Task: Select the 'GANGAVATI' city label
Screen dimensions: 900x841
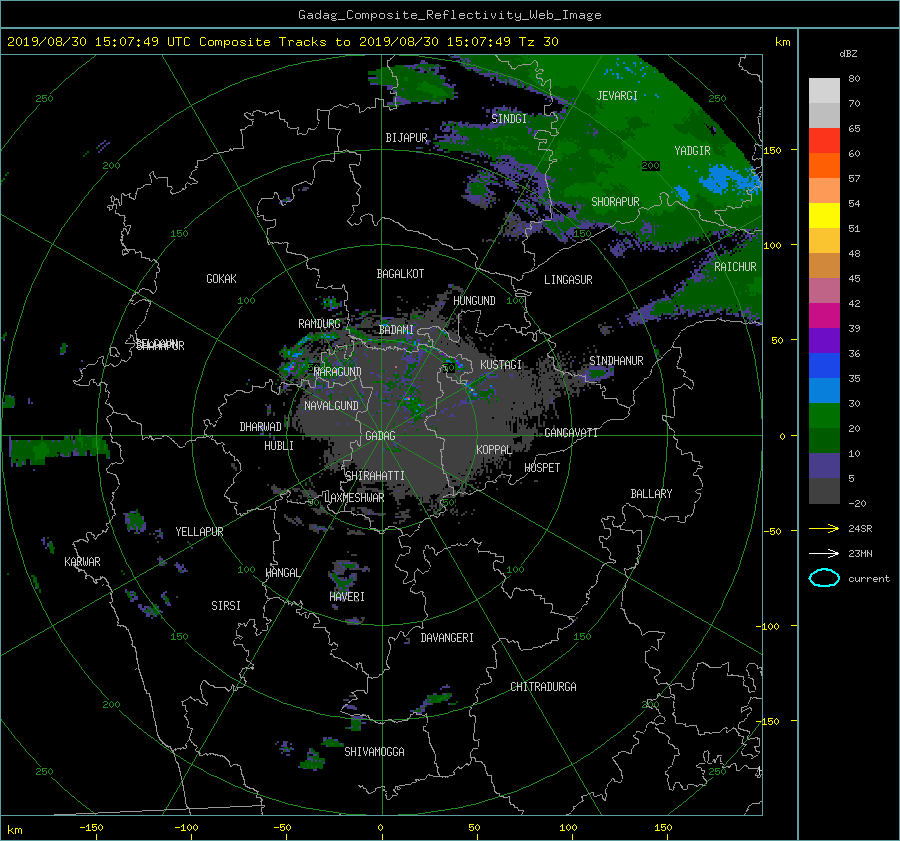Action: pos(571,433)
